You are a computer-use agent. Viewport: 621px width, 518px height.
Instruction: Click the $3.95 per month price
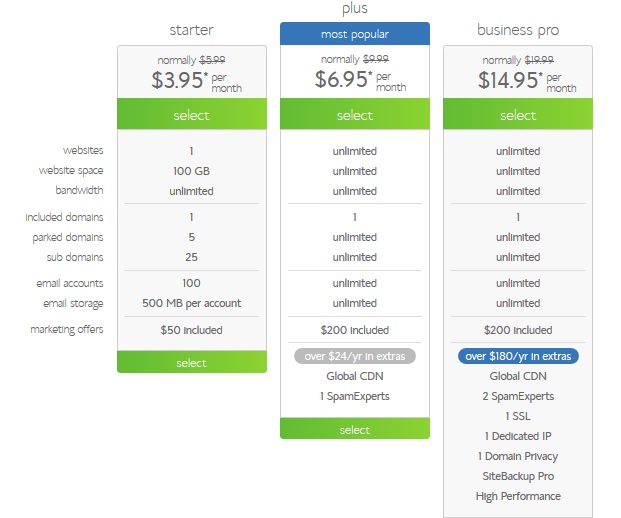click(x=191, y=81)
